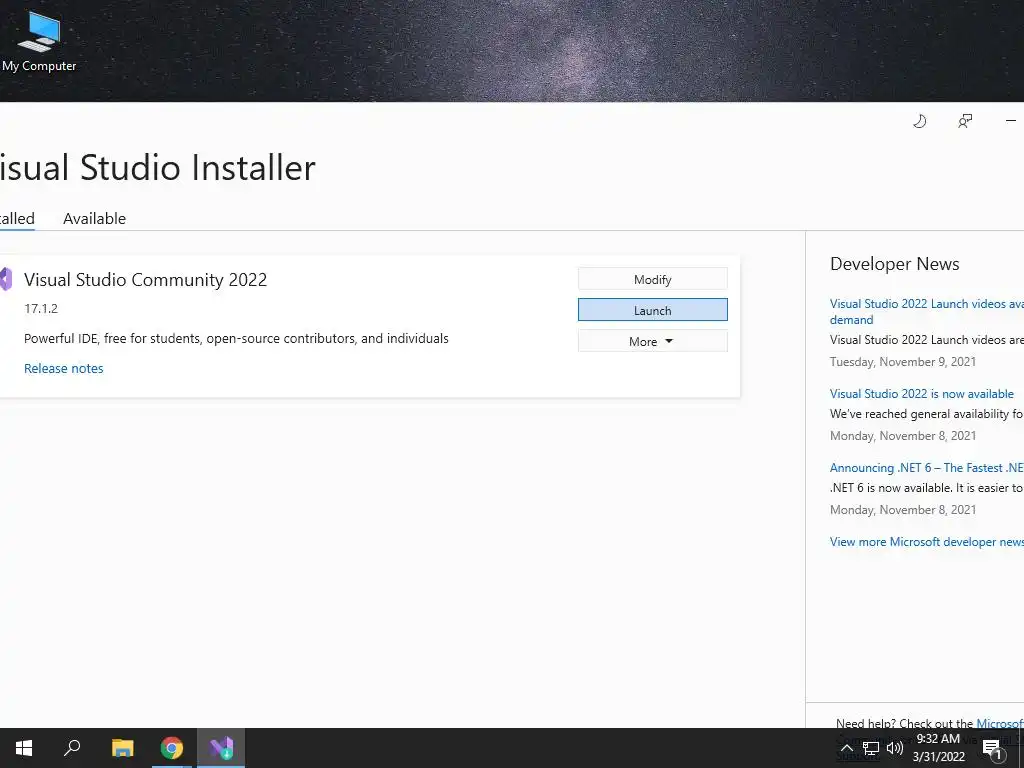The height and width of the screenshot is (768, 1024).
Task: Click Visual Studio Installer taskbar icon
Action: [x=221, y=748]
